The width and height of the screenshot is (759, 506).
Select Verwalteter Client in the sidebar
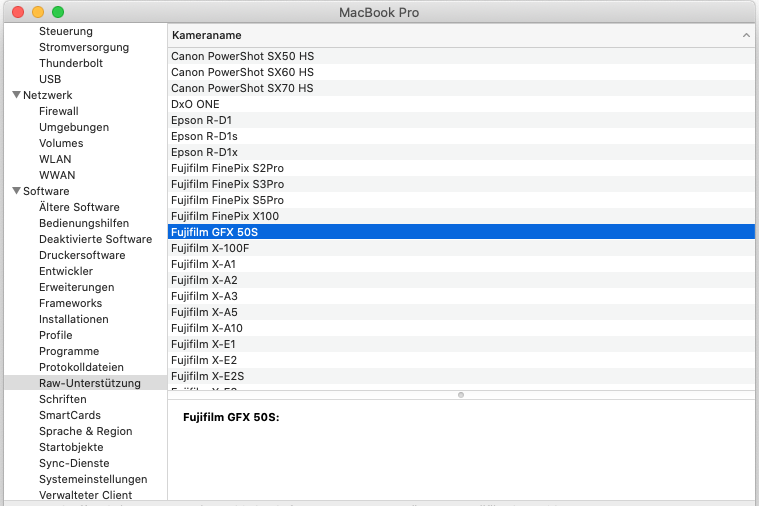(86, 494)
